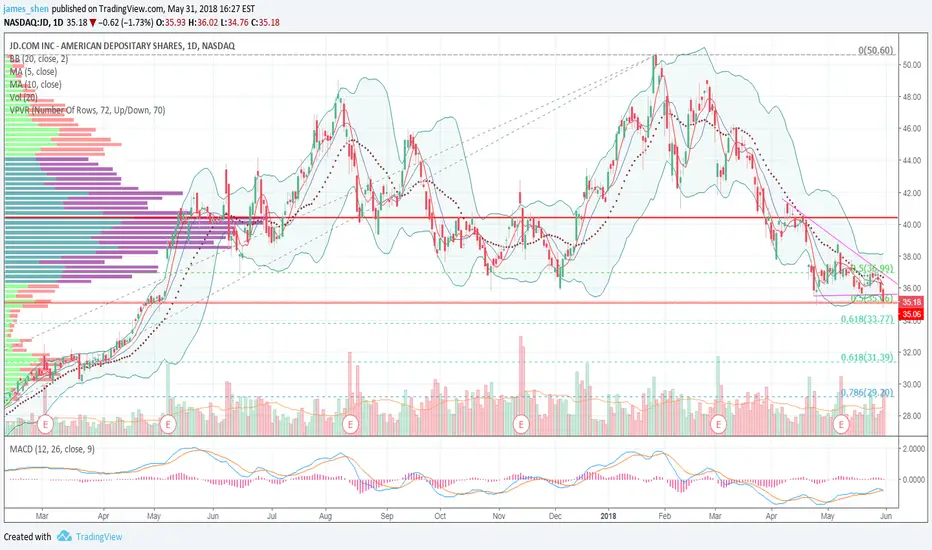Image resolution: width=932 pixels, height=550 pixels.
Task: Click the 2018 label on time axis
Action: click(x=608, y=516)
